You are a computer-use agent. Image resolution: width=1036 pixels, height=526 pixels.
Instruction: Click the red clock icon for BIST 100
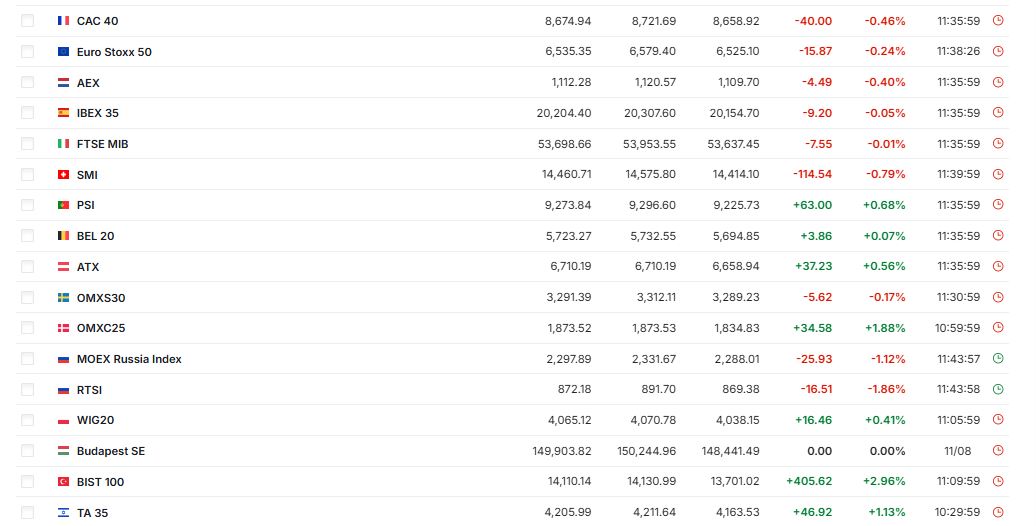tap(998, 481)
